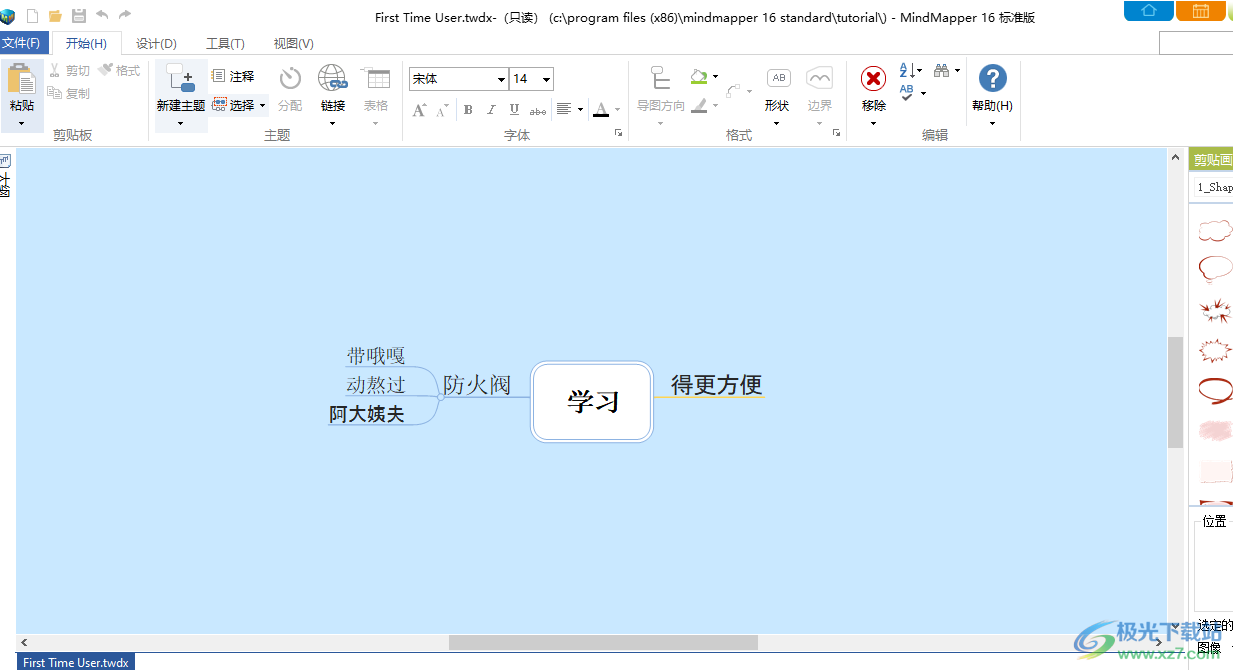Select the central 学习 topic node
Viewport: 1233px width, 670px height.
pyautogui.click(x=592, y=402)
